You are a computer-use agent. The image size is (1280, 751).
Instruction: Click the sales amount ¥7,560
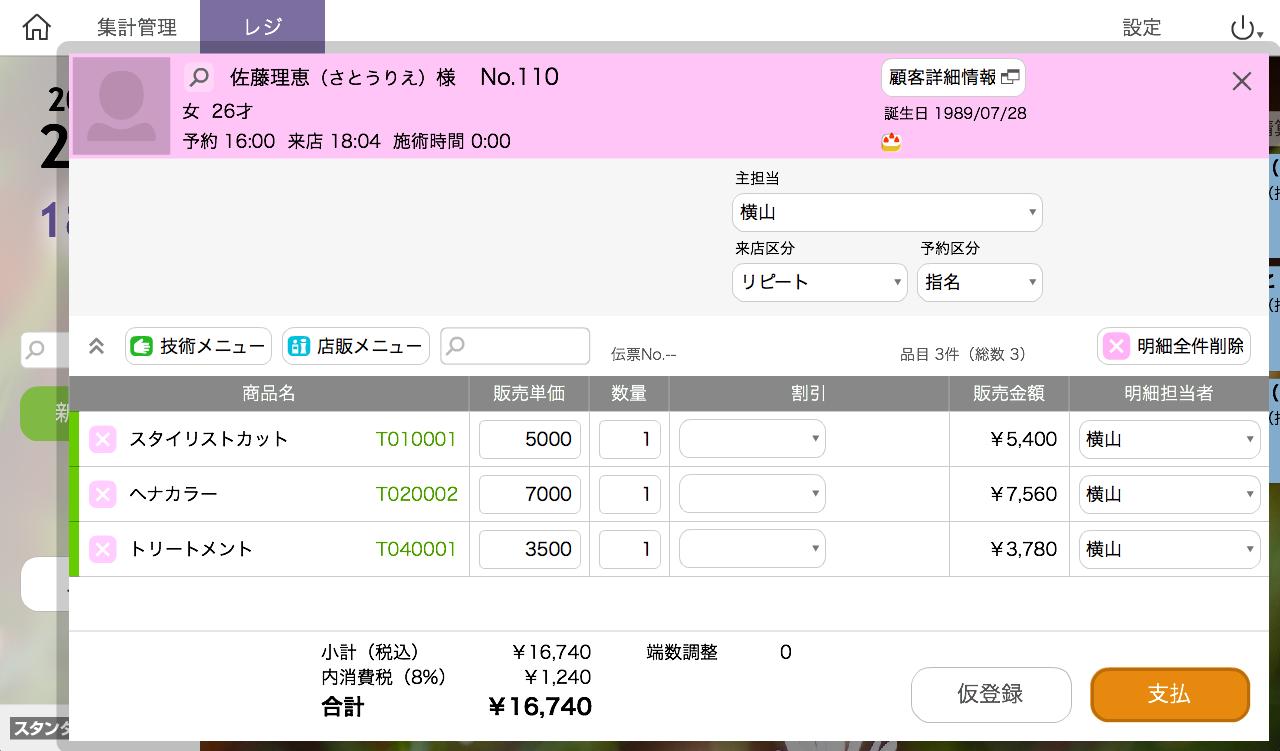(x=1023, y=494)
